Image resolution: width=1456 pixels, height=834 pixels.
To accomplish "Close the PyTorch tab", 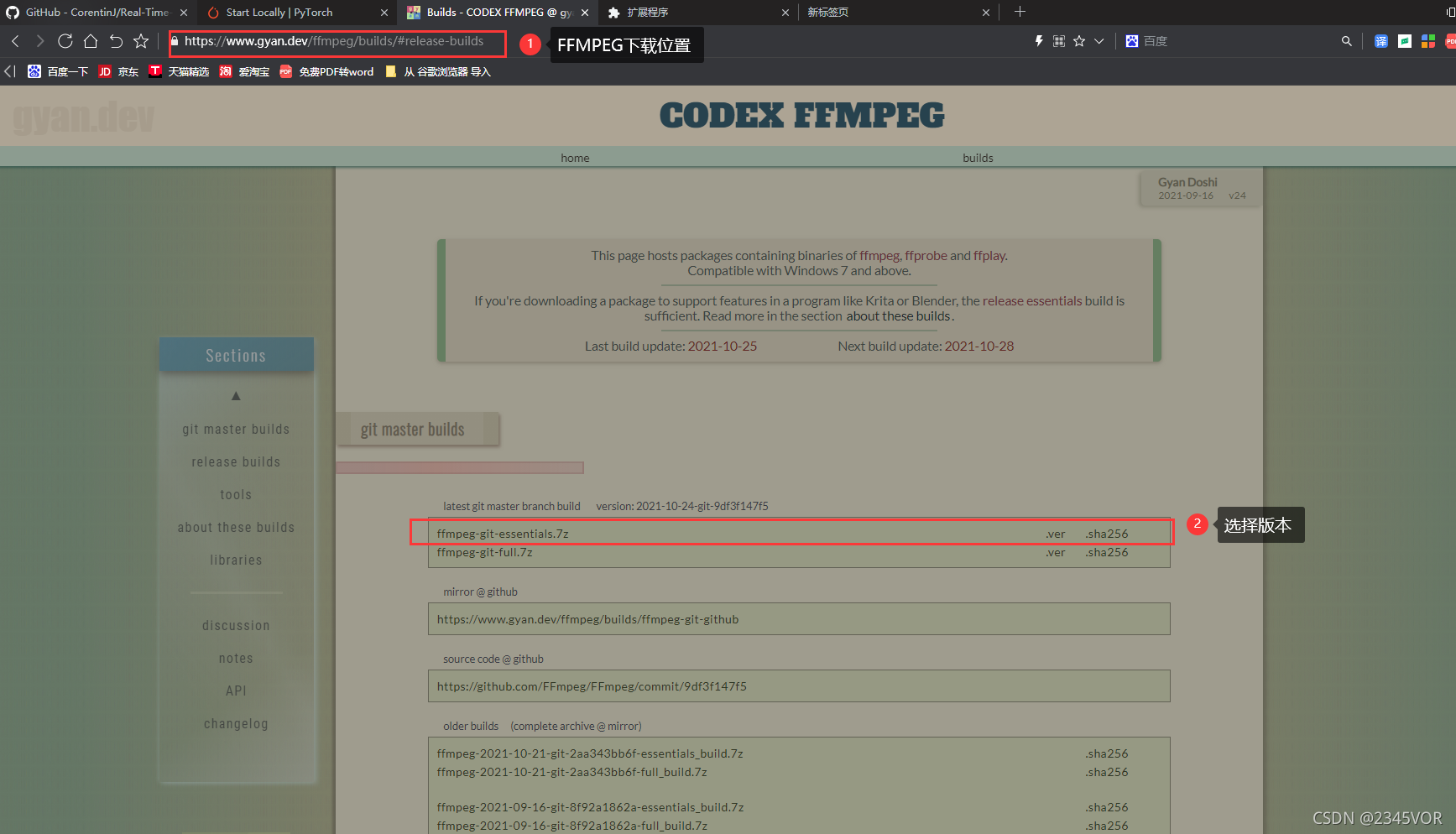I will pos(384,13).
